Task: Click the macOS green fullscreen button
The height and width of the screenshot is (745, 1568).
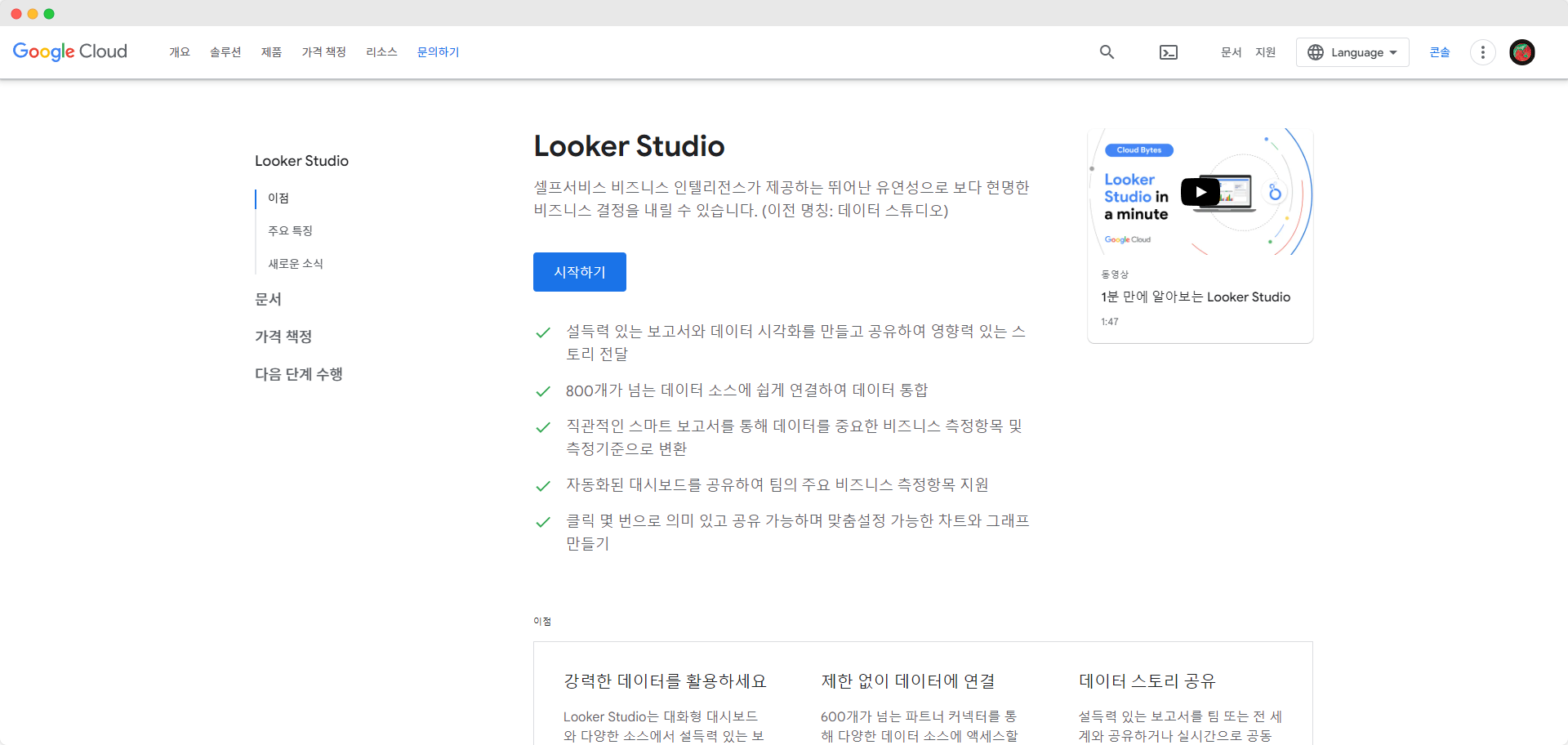Action: click(x=49, y=14)
